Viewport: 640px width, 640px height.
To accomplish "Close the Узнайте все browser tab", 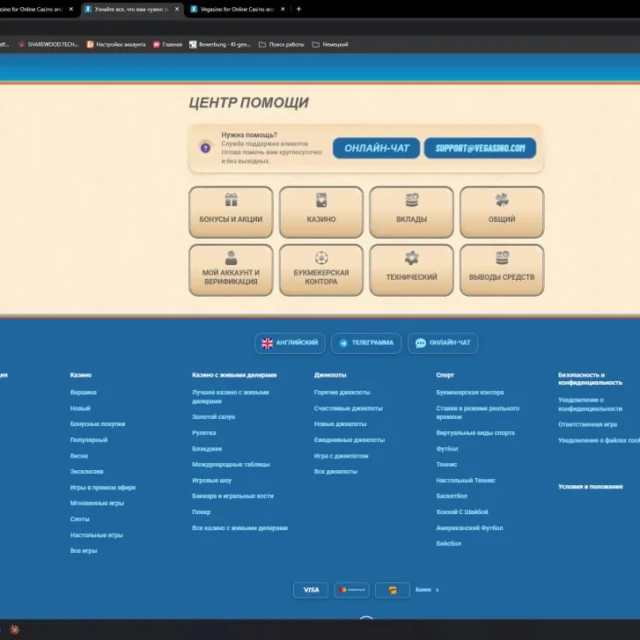I will (x=177, y=9).
